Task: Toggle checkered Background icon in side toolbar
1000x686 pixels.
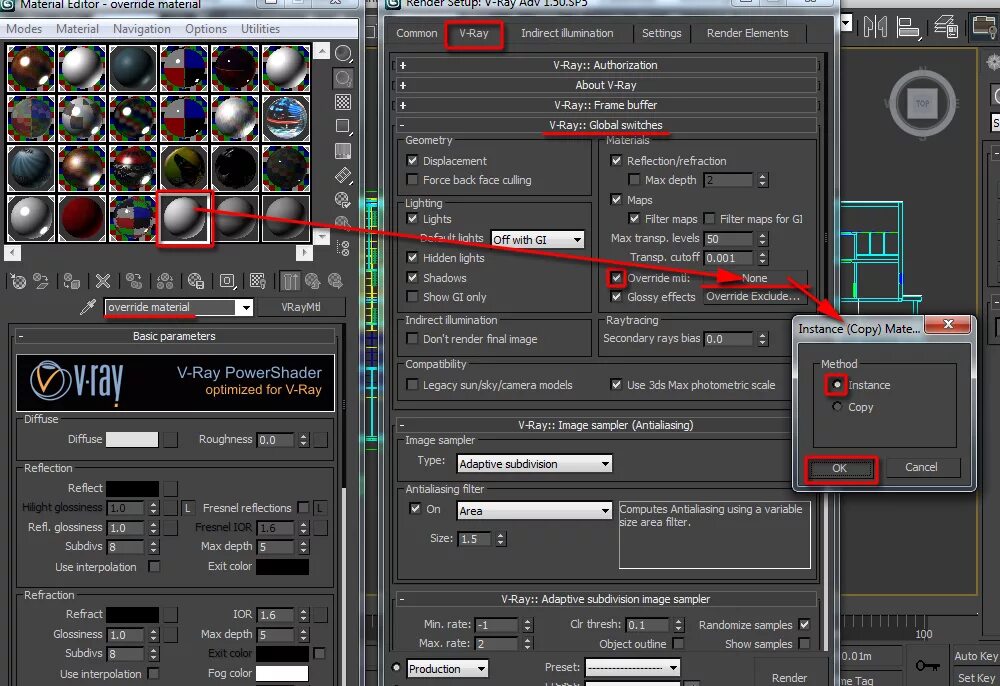Action: (343, 102)
